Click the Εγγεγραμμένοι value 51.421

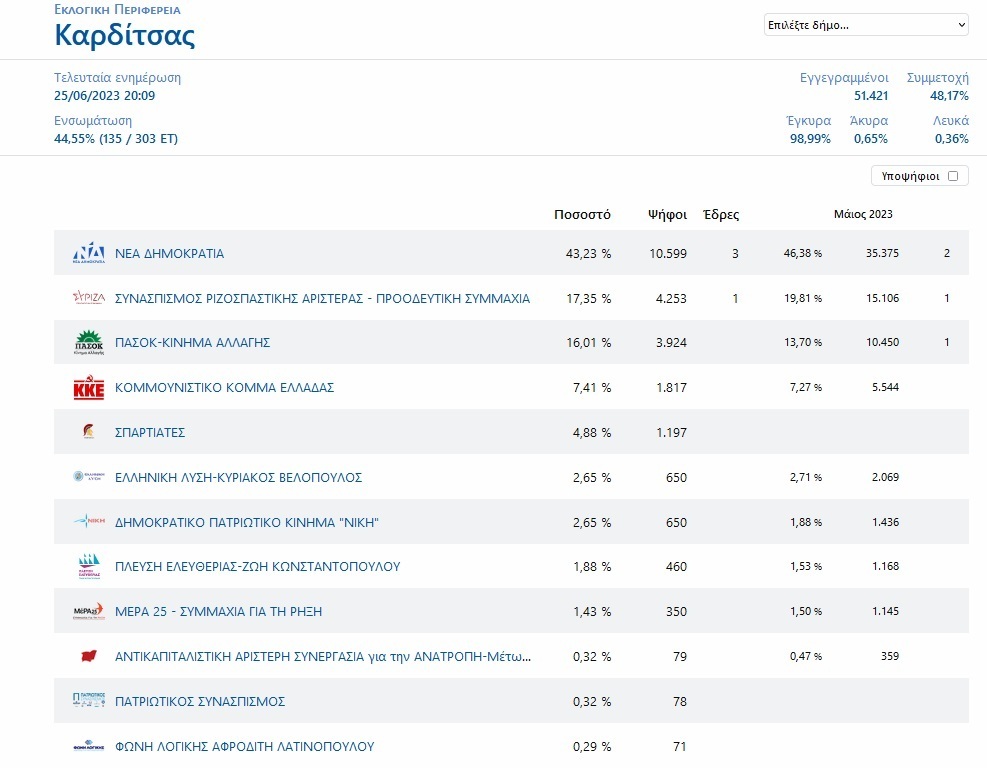(x=871, y=96)
